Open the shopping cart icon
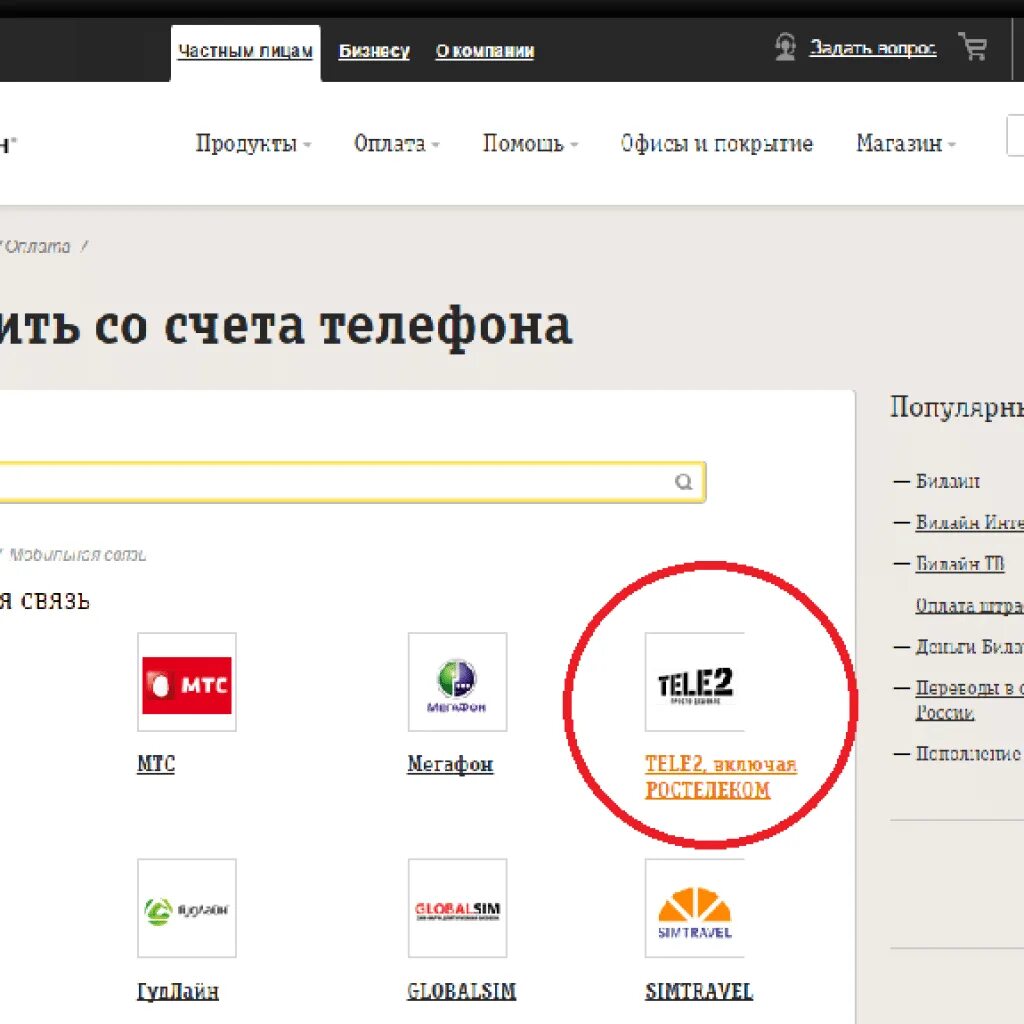1024x1024 pixels. click(x=972, y=46)
